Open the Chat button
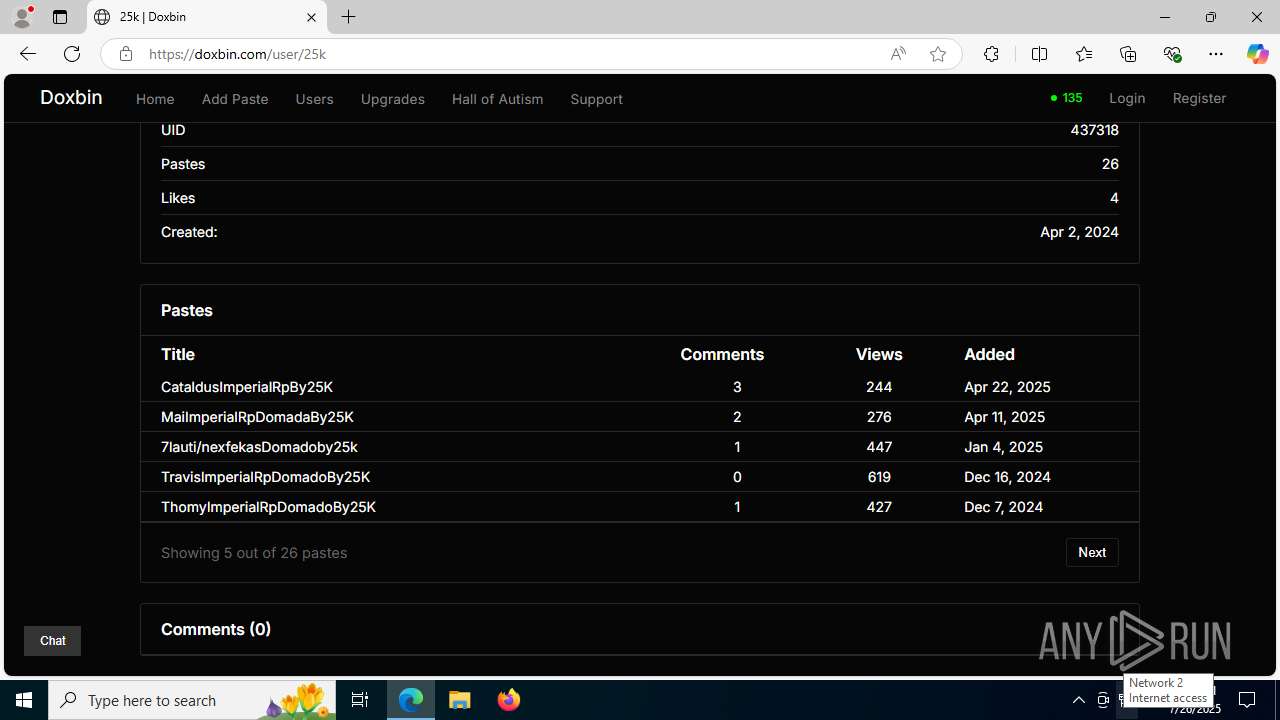The image size is (1280, 720). click(x=52, y=641)
